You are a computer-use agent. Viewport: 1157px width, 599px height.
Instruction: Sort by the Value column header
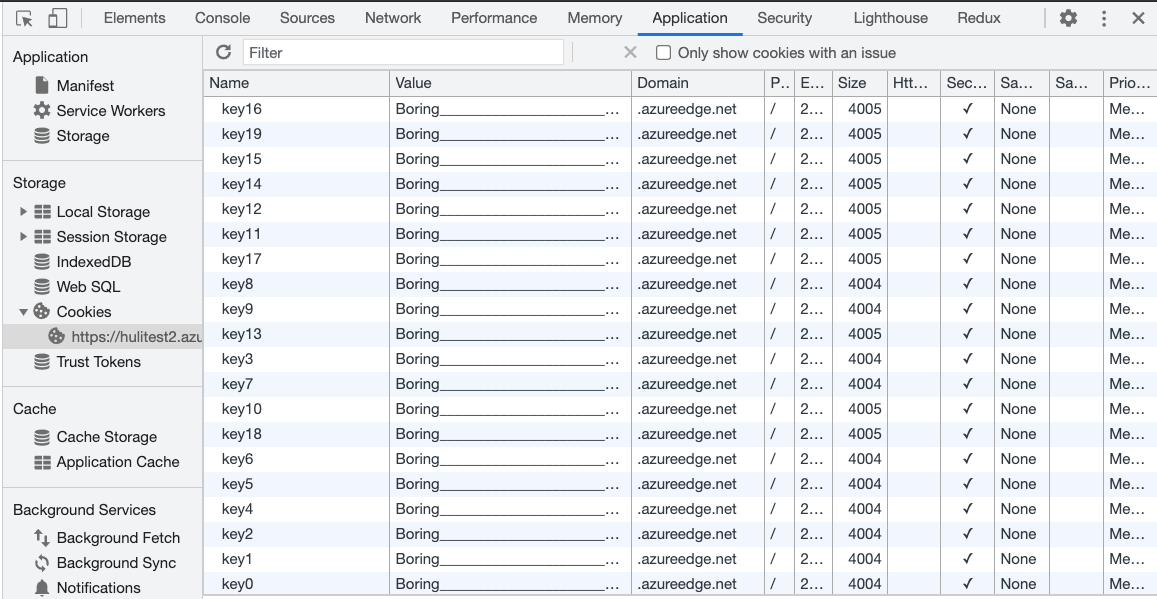510,83
